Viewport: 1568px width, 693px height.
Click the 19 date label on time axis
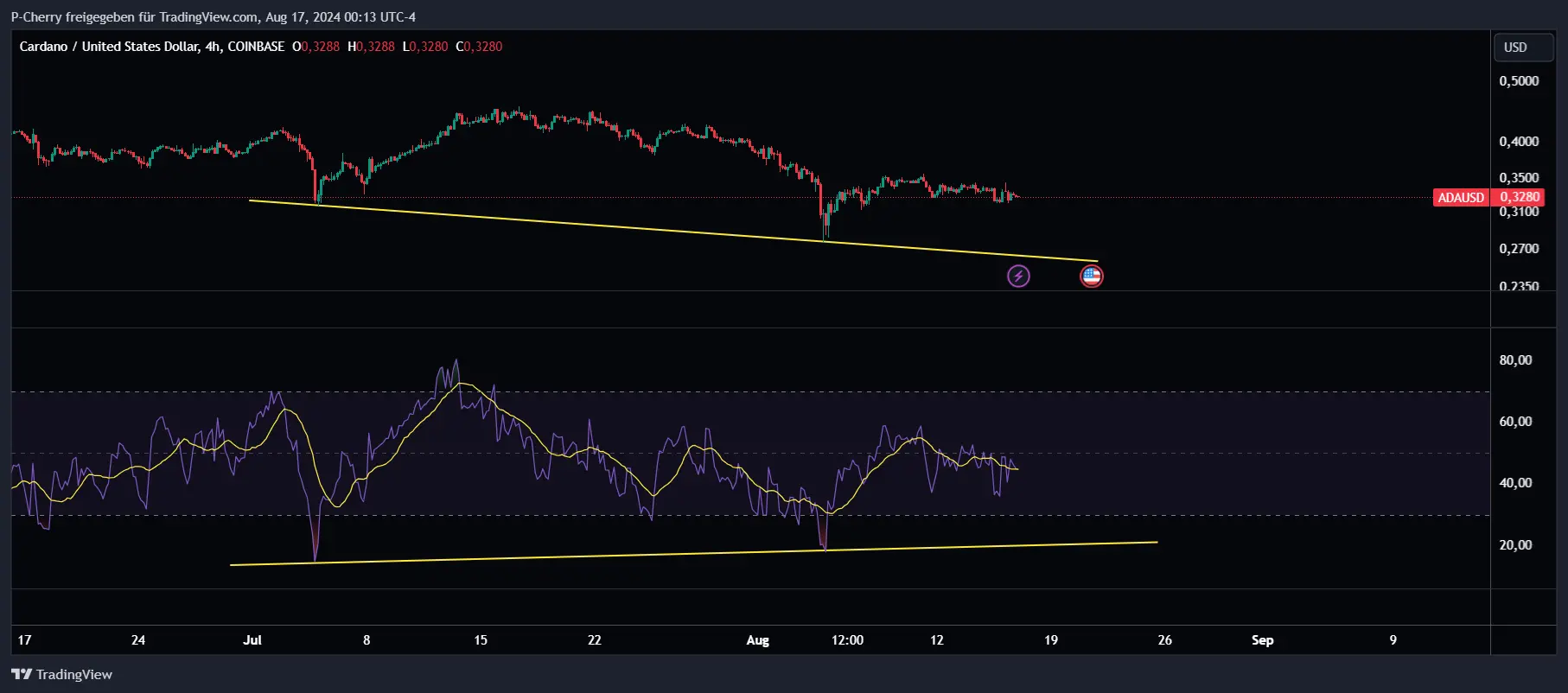pos(1051,639)
